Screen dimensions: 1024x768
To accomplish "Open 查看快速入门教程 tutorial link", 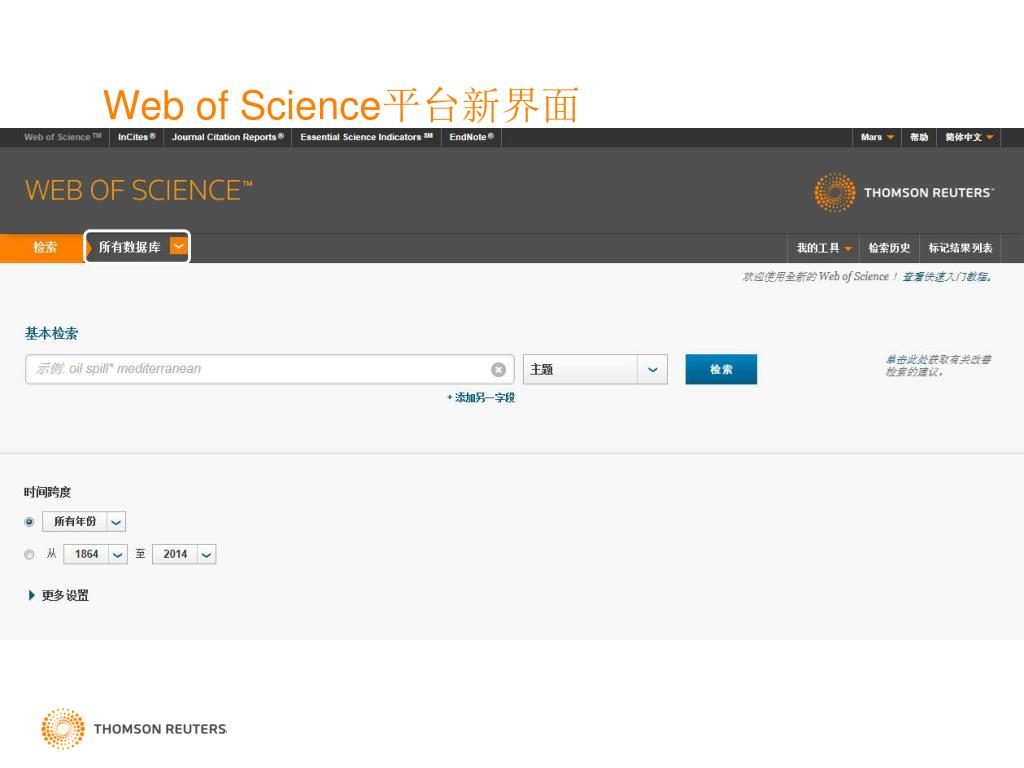I will [x=947, y=277].
